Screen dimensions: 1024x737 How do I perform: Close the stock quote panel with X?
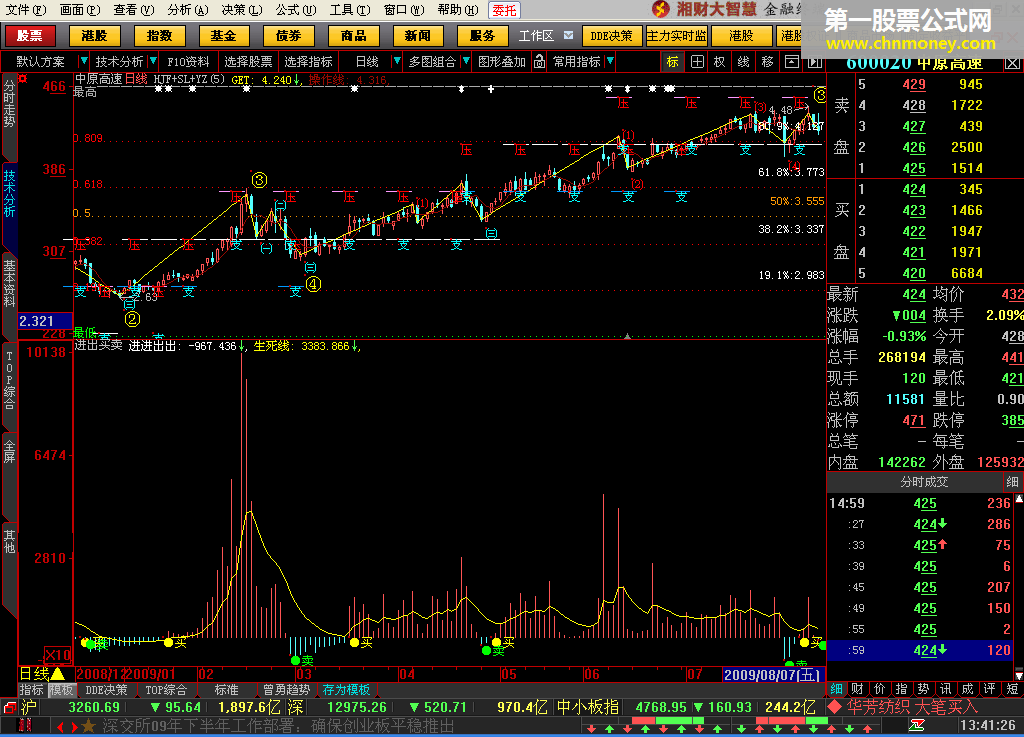[1012, 63]
